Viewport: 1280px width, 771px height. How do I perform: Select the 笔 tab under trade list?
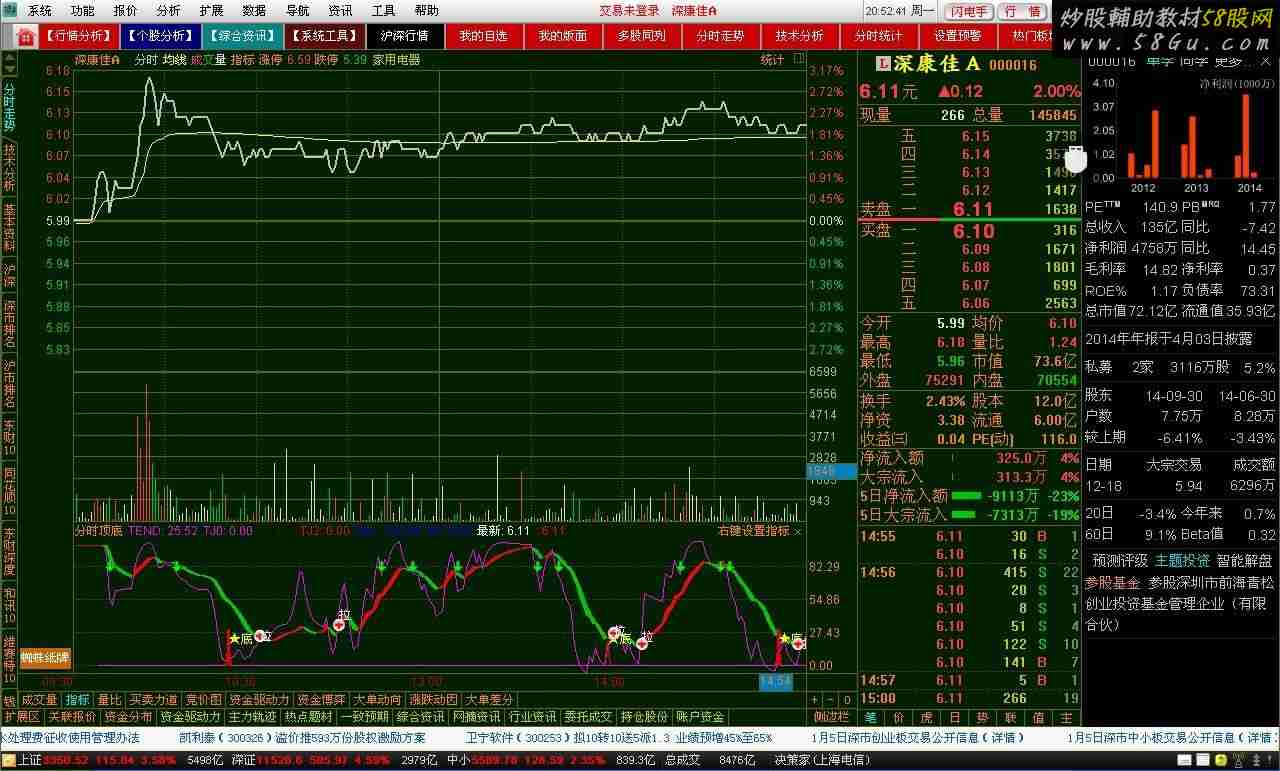[x=870, y=717]
